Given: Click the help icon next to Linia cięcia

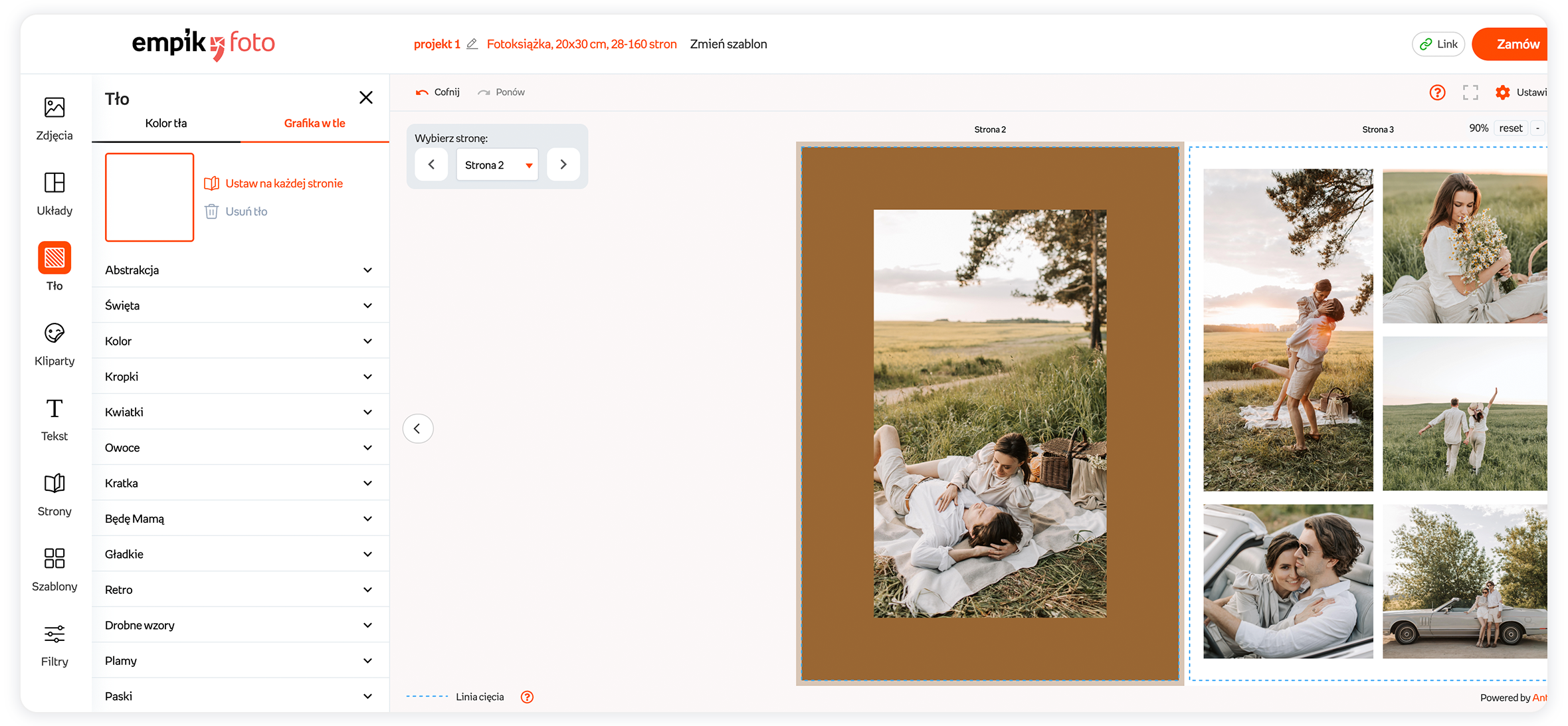Looking at the screenshot, I should pyautogui.click(x=527, y=697).
